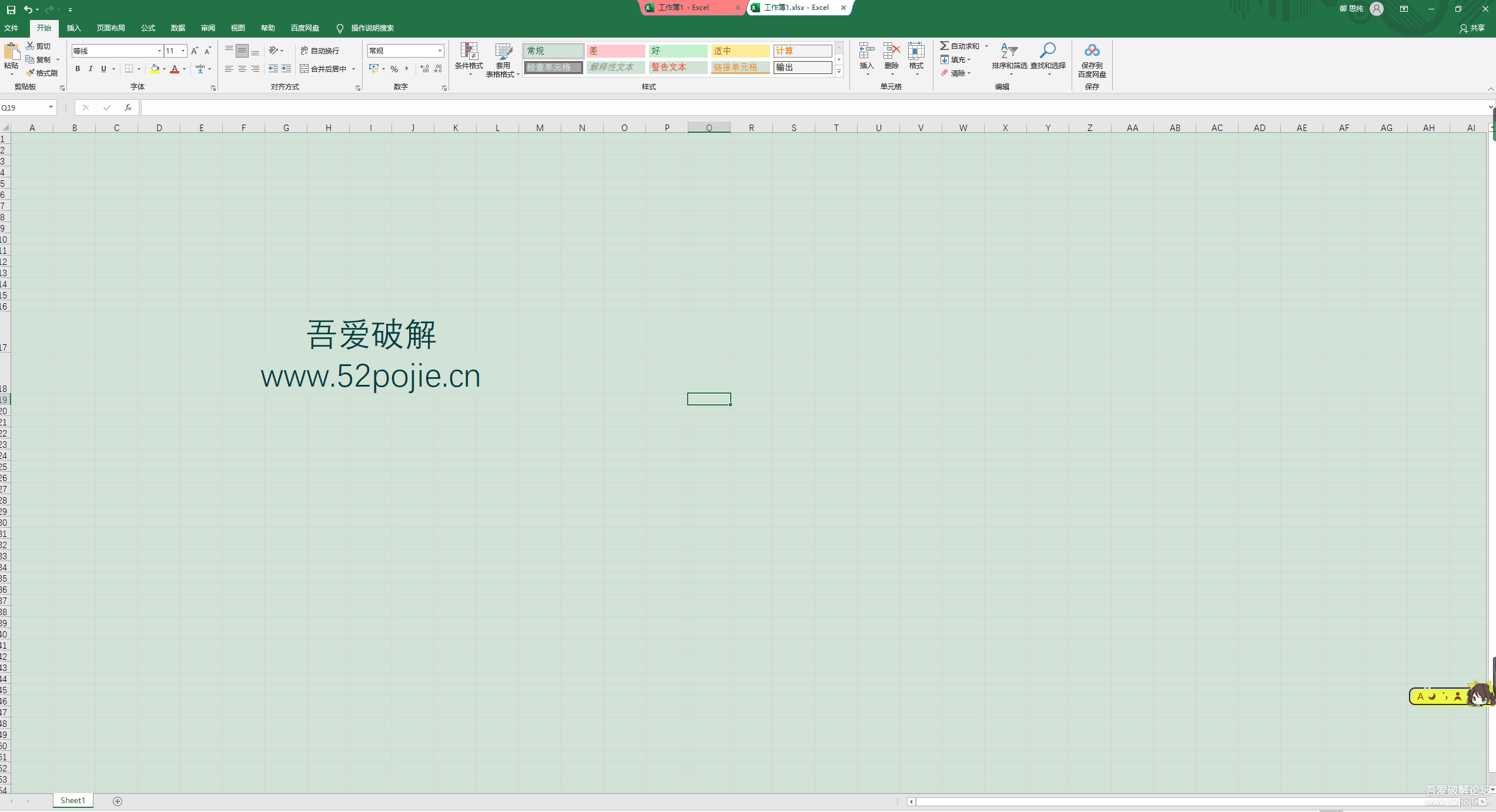Open the Name Box dropdown arrow
1496x812 pixels.
point(51,108)
